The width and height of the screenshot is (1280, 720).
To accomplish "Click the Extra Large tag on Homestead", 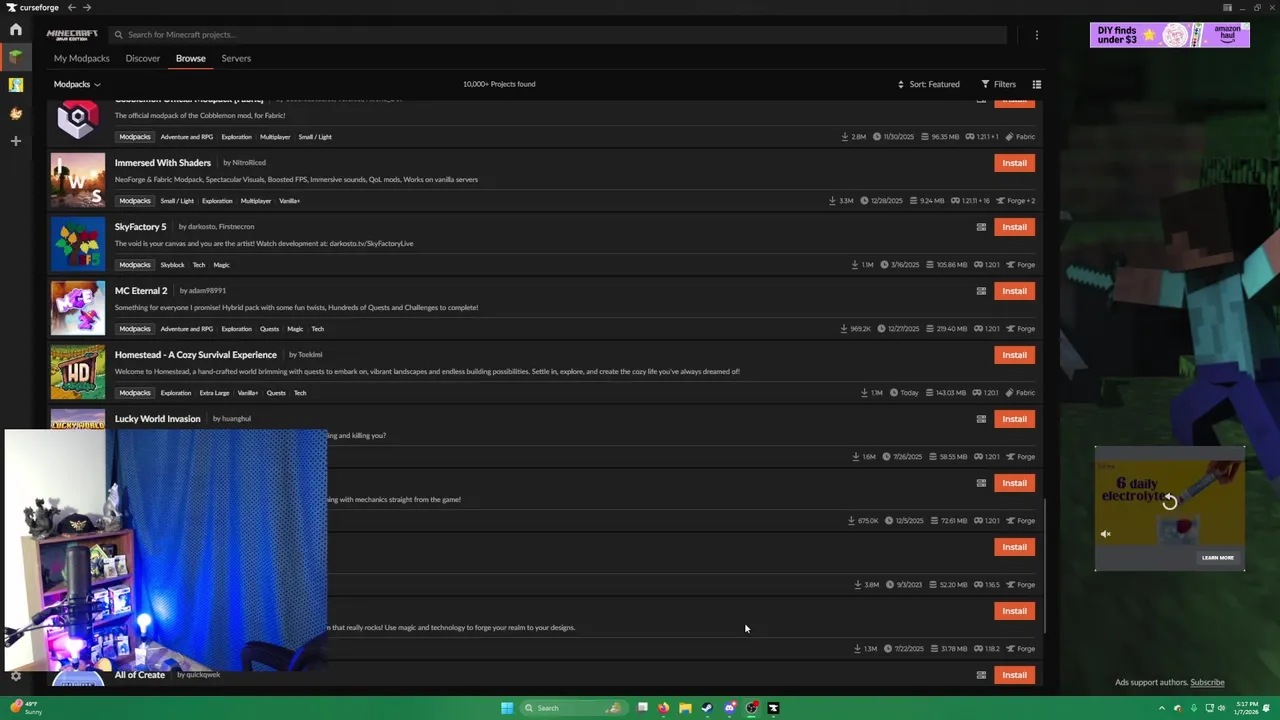I will point(214,393).
